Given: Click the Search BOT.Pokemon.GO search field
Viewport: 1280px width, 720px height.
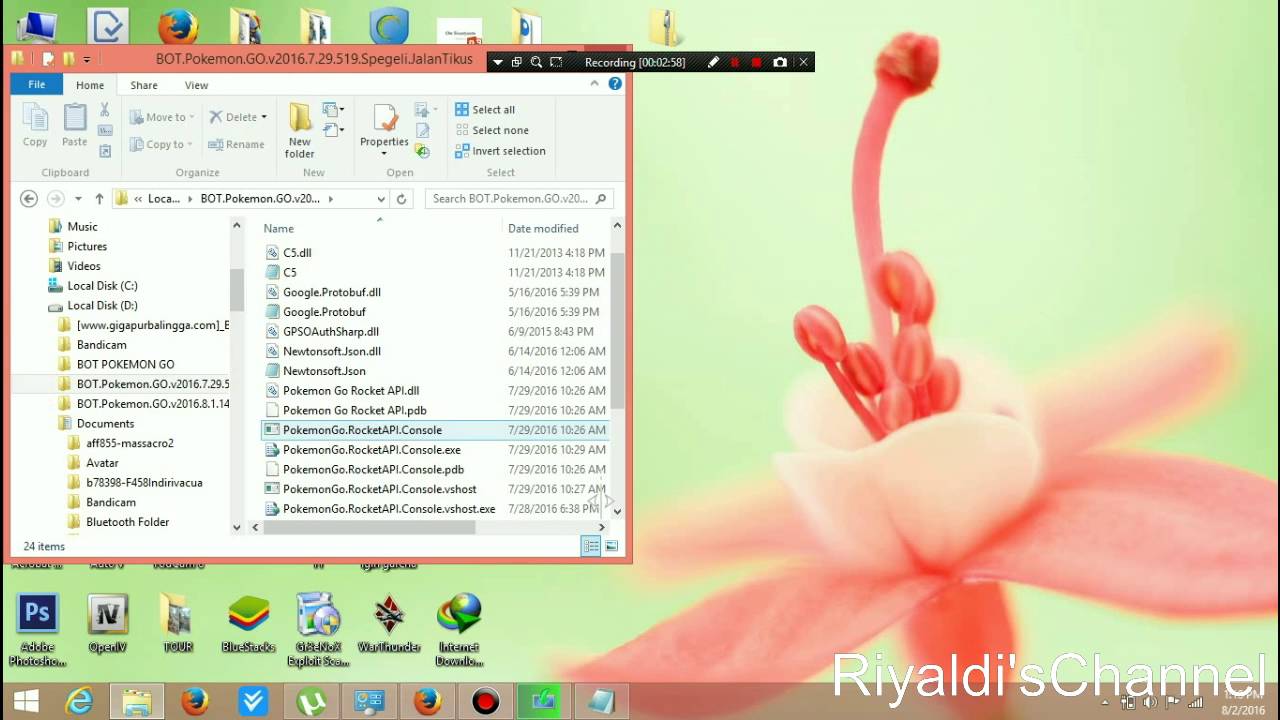Looking at the screenshot, I should pos(518,199).
